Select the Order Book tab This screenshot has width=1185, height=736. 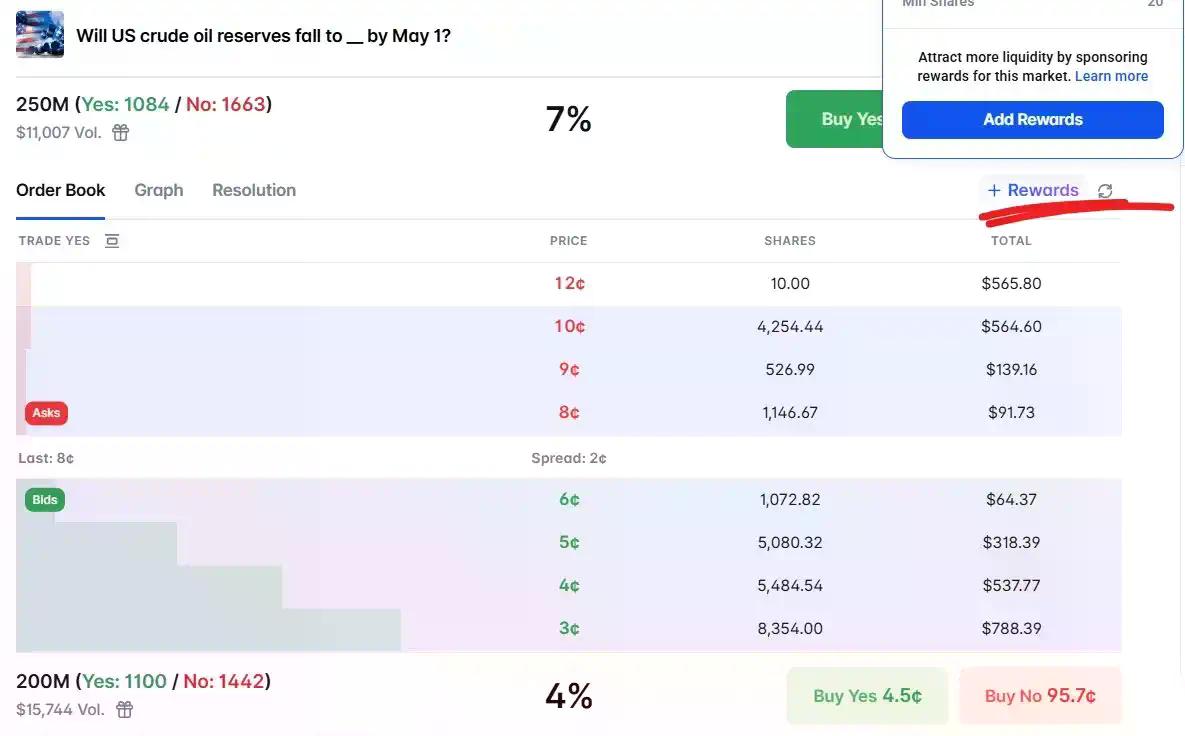[x=61, y=190]
